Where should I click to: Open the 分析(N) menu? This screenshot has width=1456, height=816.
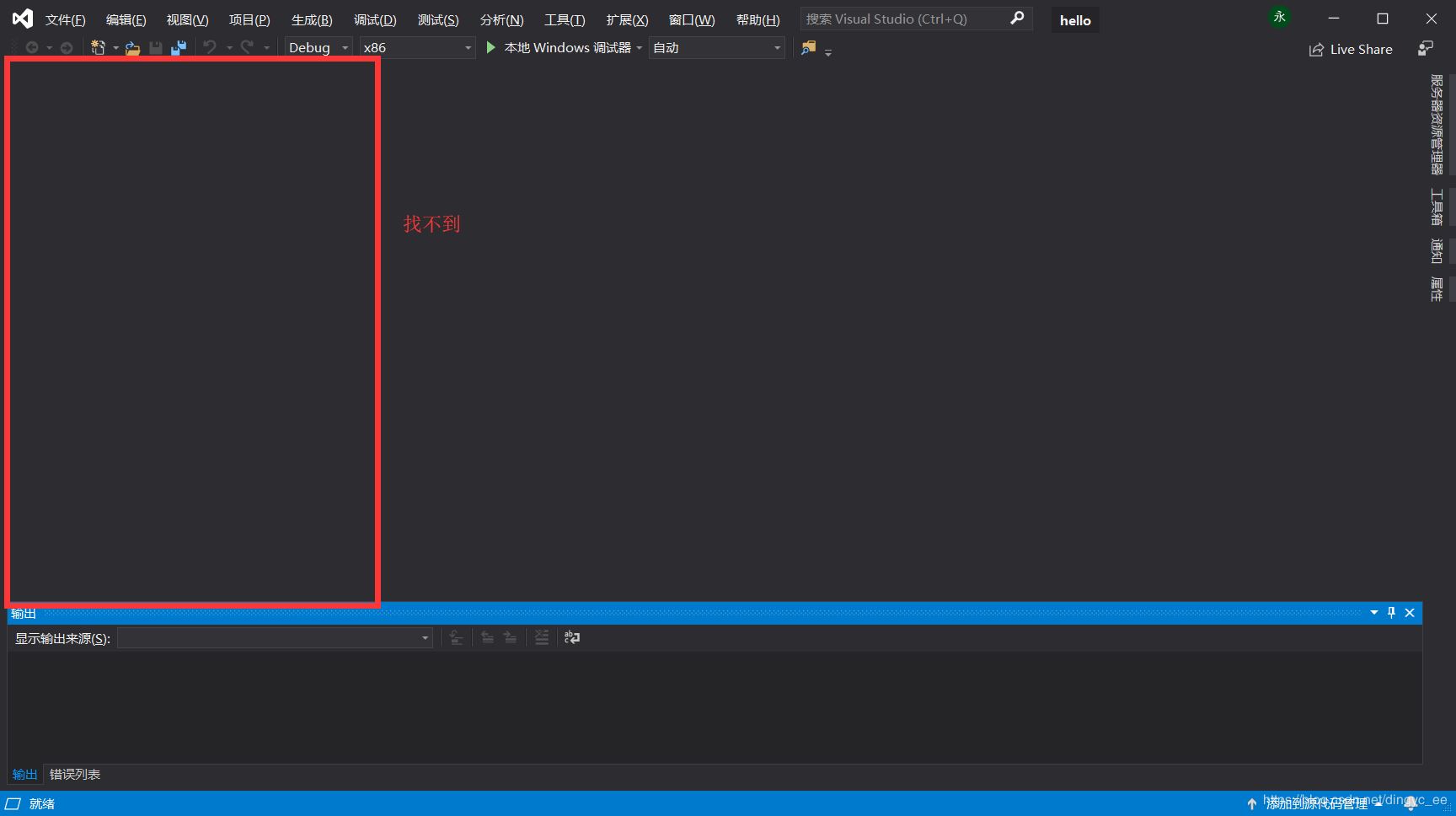pyautogui.click(x=501, y=19)
